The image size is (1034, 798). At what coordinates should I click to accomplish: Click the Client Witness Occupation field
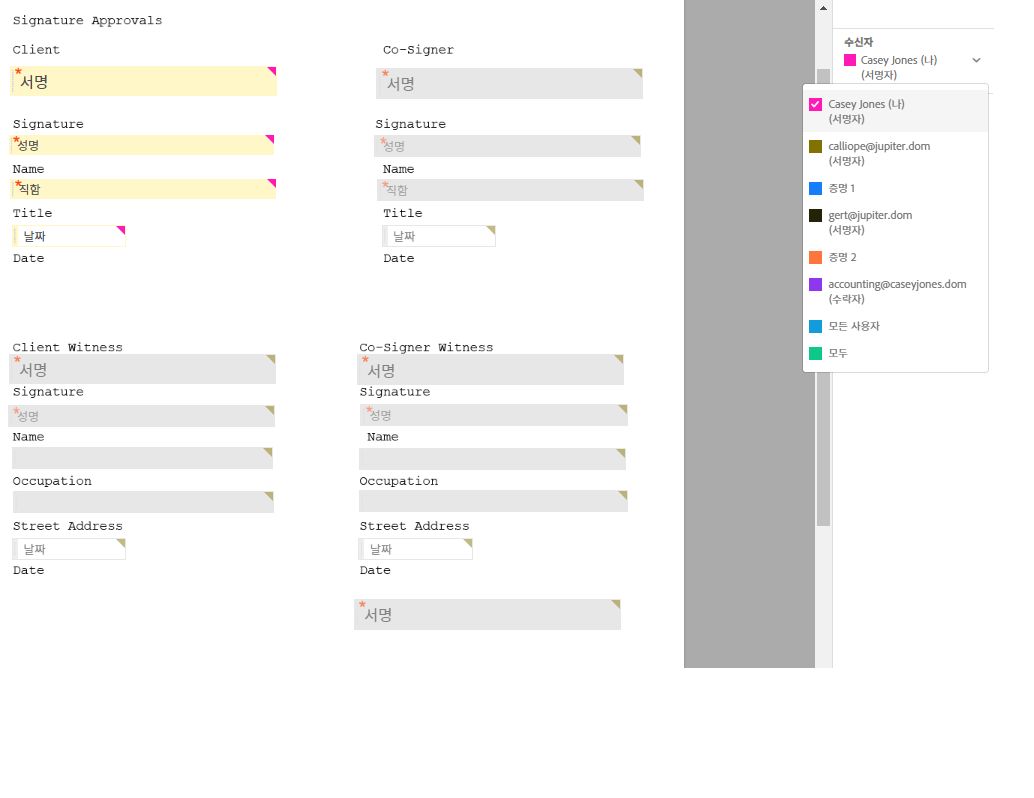(142, 458)
